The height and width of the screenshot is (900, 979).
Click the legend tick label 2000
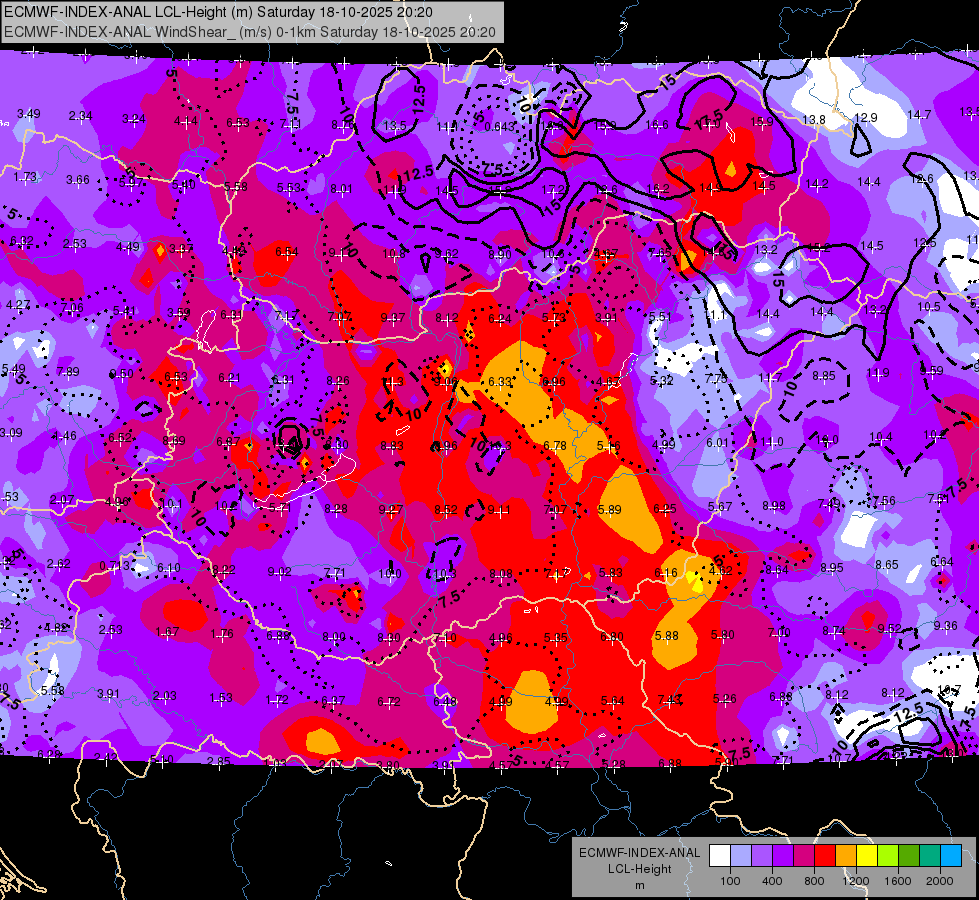[940, 881]
